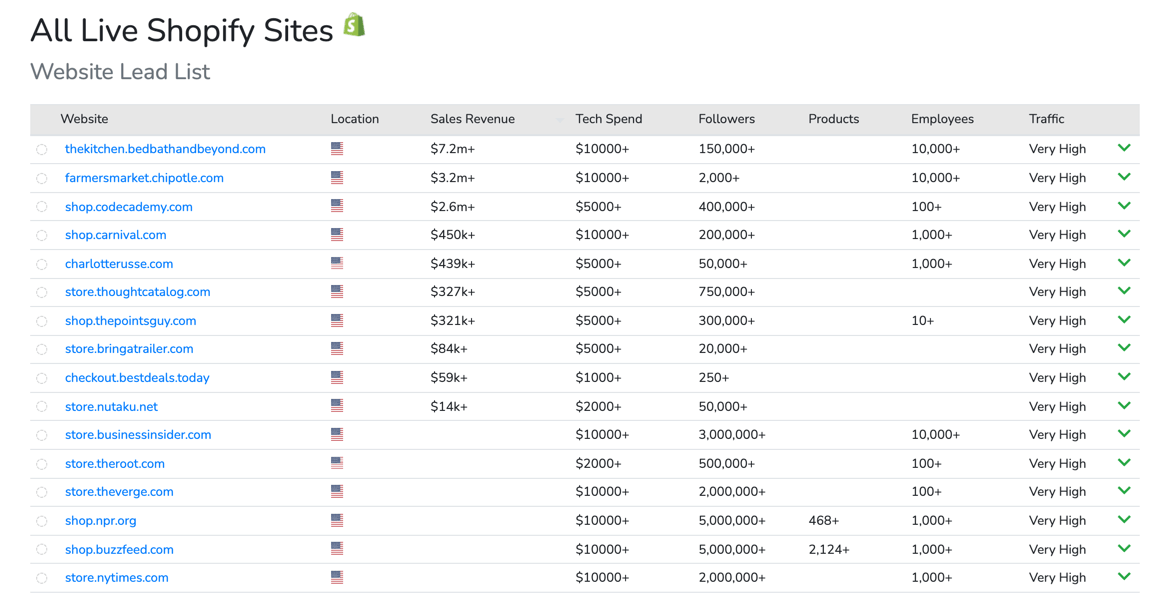Screen dimensions: 1165x594
Task: Click the US flag for thekitchen.bedbathandbeyond.com
Action: coord(336,148)
